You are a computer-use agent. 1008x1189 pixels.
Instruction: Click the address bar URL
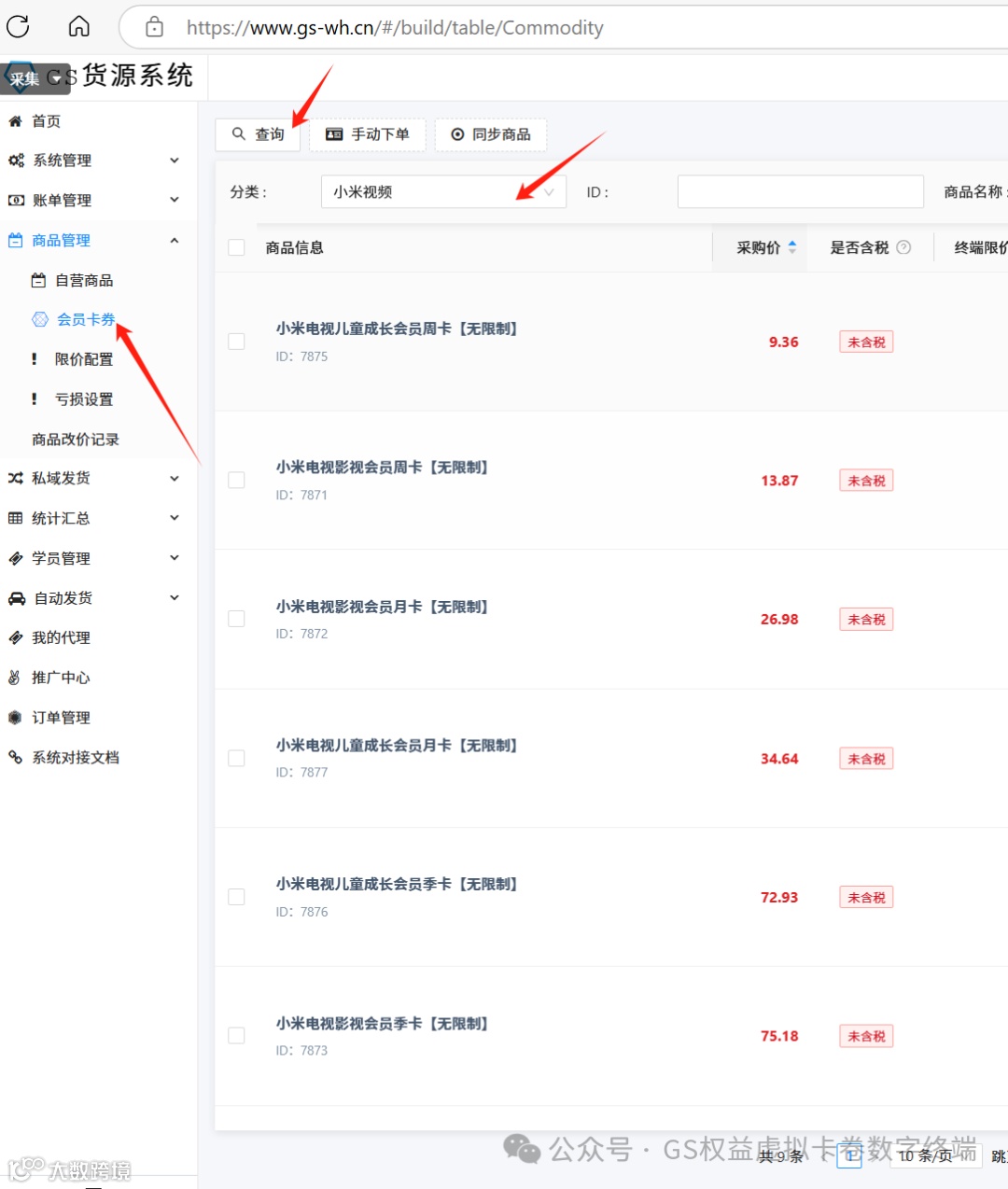(395, 28)
